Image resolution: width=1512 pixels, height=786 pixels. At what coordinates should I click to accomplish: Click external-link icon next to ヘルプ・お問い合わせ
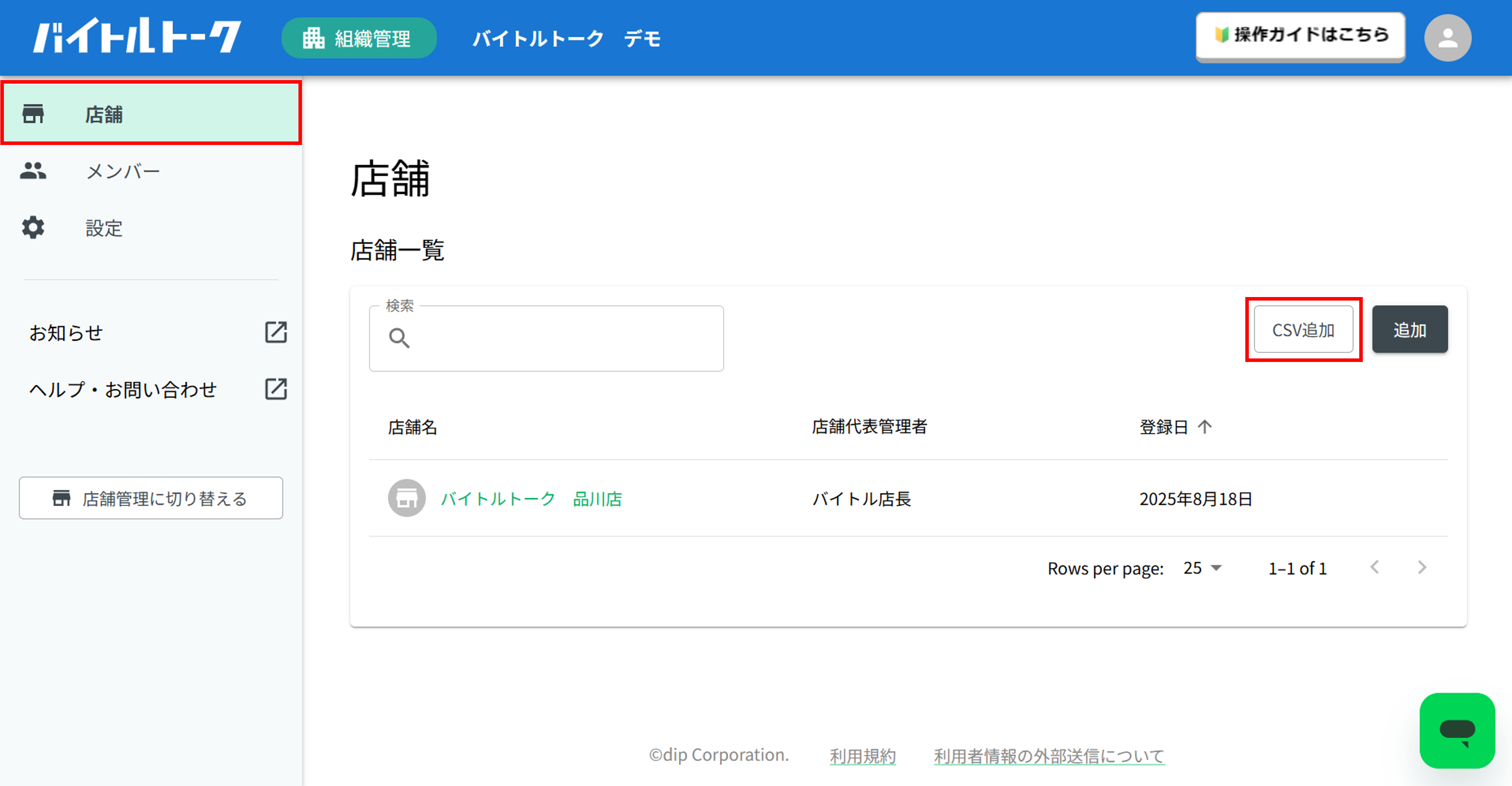click(x=276, y=389)
